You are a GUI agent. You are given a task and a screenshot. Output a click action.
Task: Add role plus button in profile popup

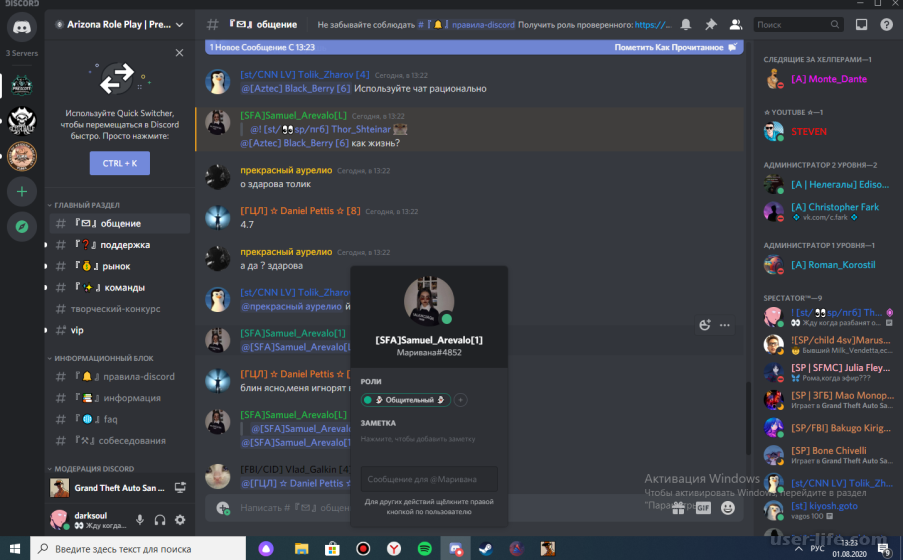460,400
